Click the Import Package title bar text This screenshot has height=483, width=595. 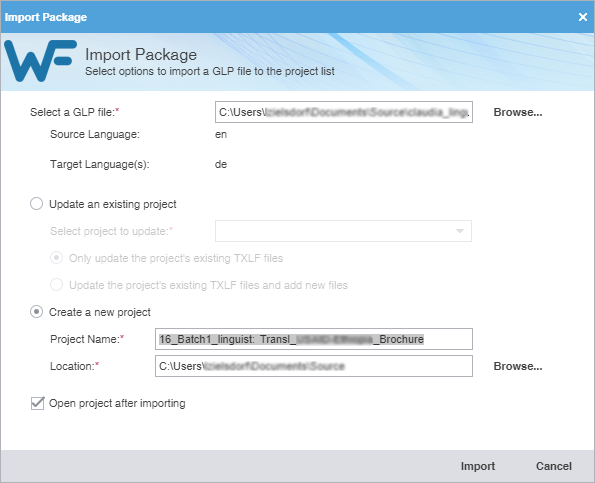click(x=46, y=17)
